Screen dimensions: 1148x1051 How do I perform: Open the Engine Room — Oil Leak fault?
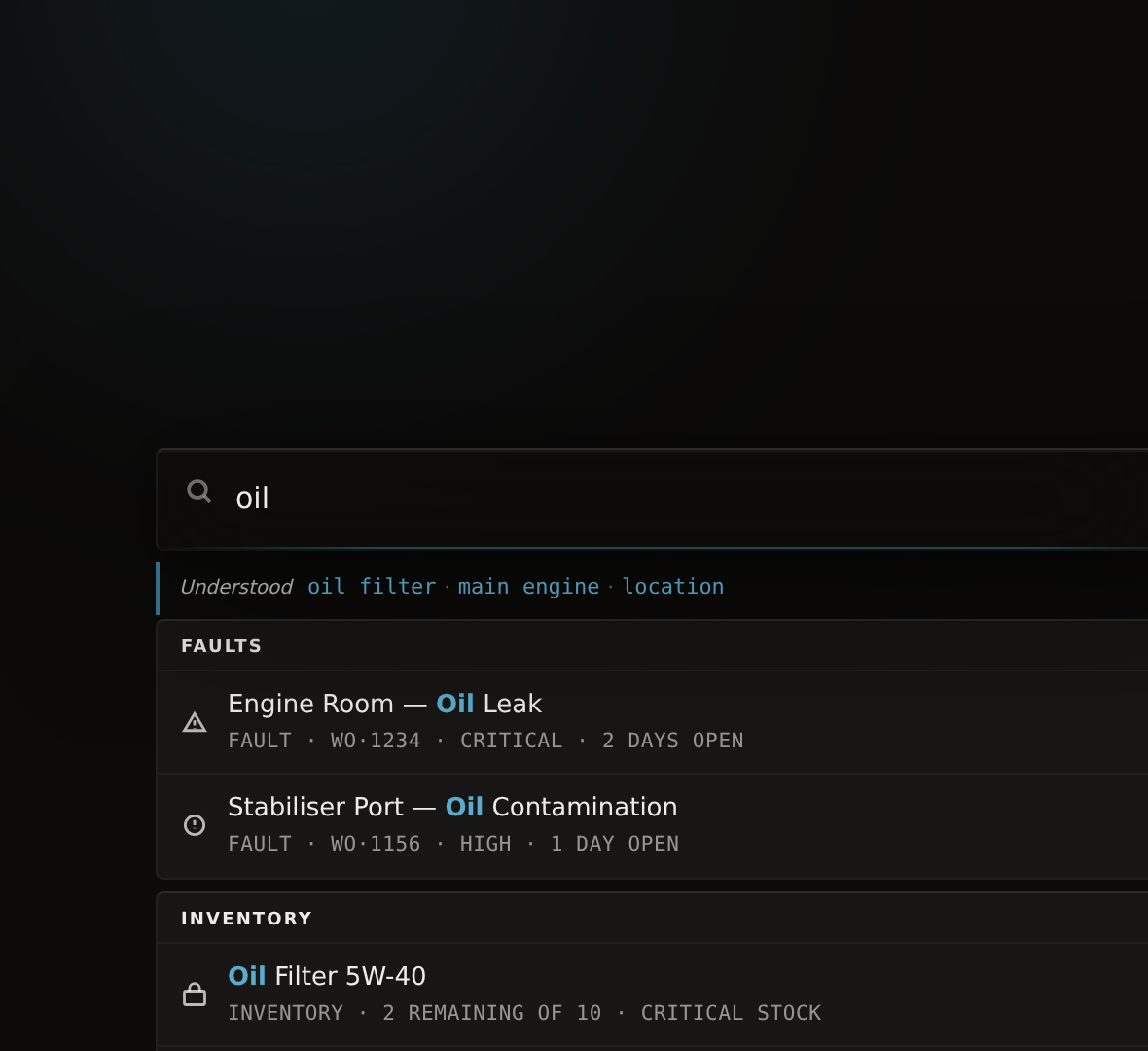385,703
